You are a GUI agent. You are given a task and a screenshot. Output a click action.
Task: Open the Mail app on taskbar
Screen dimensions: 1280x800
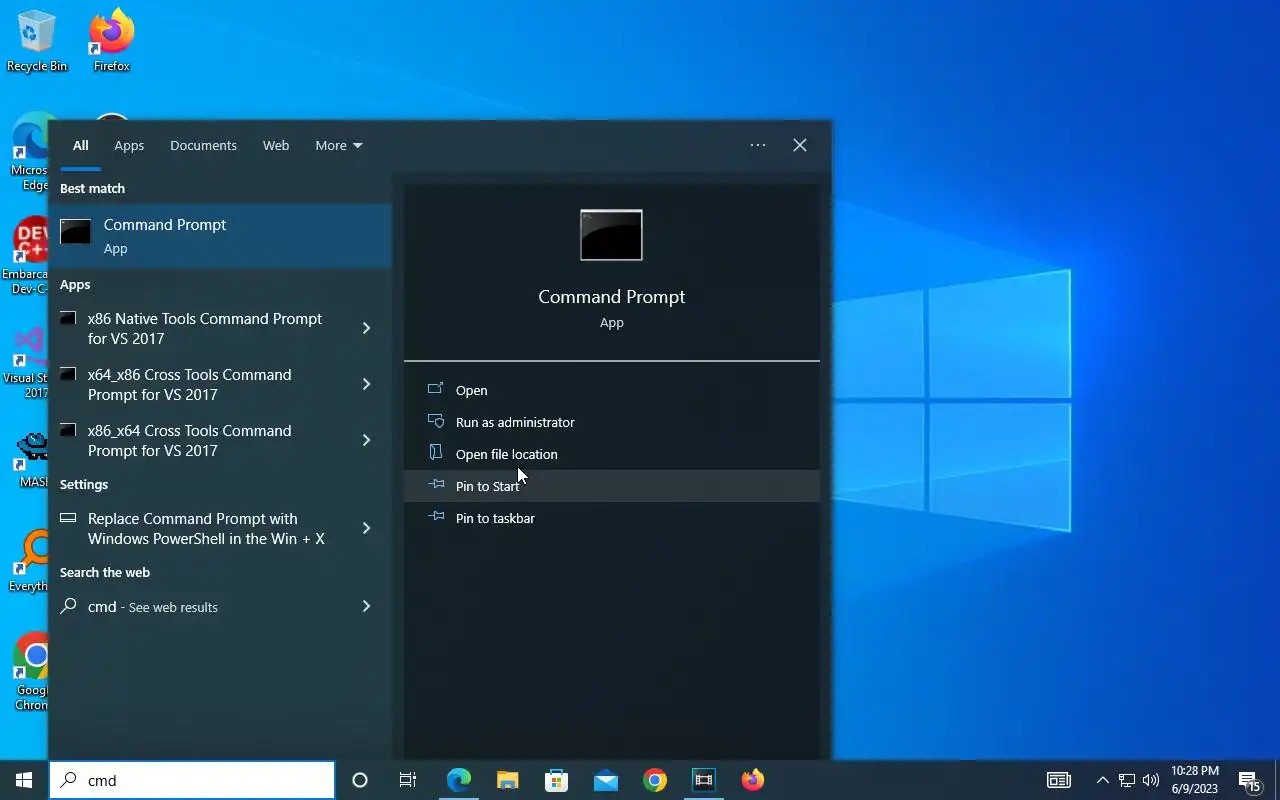coord(605,780)
